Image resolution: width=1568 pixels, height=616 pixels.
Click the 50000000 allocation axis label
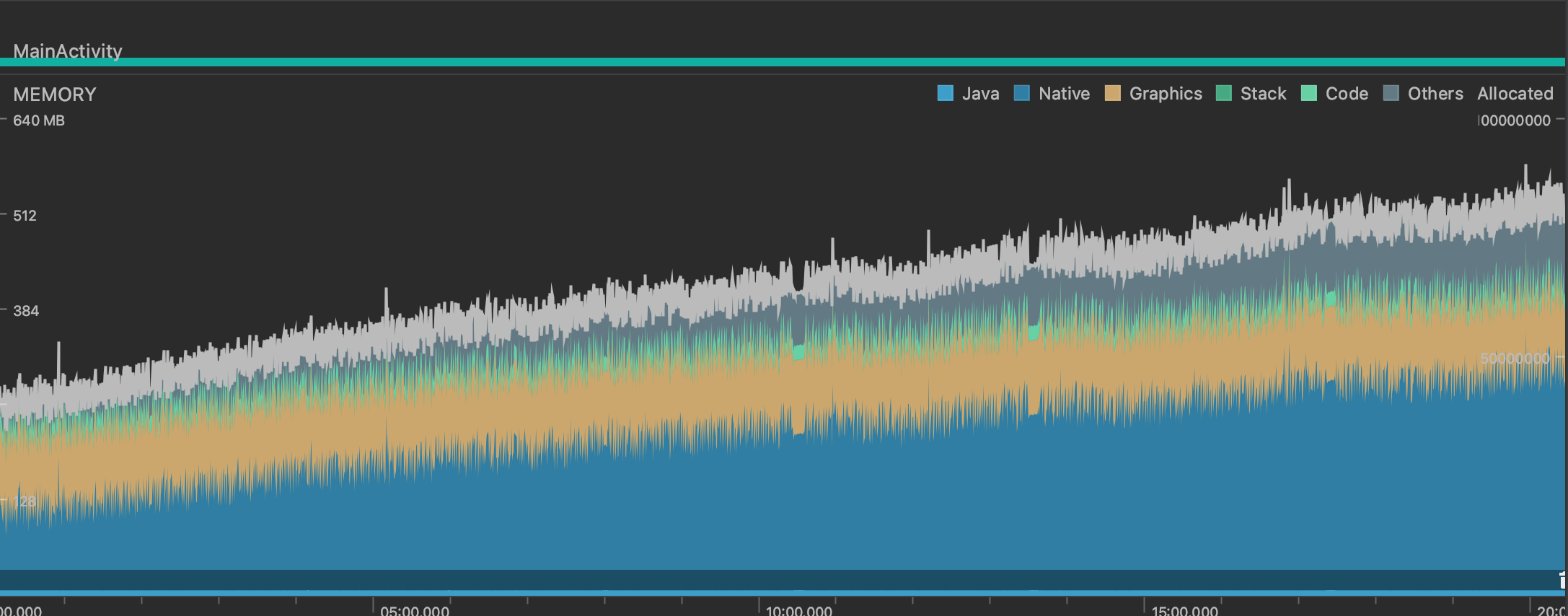point(1515,358)
